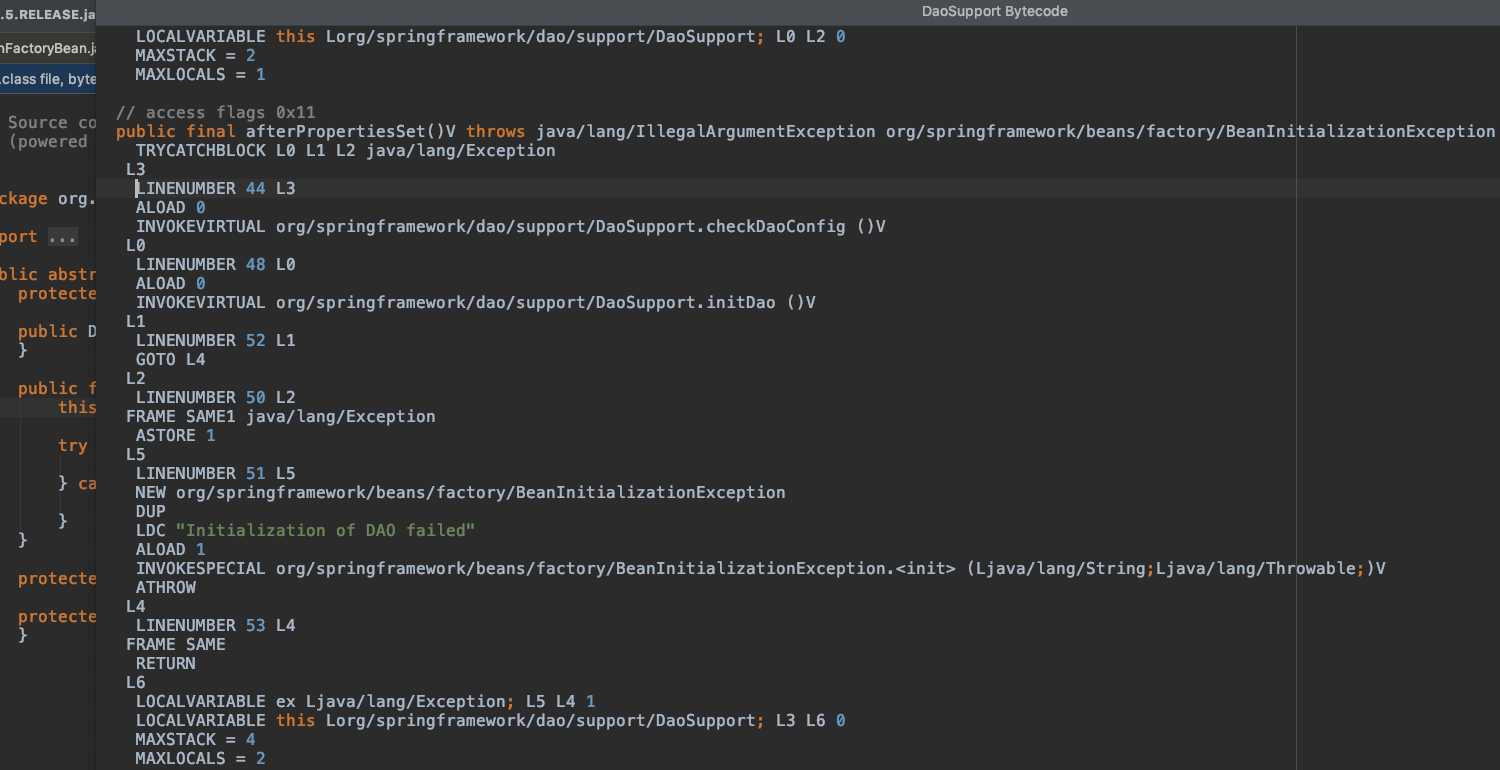
Task: Click the DaoSupport Bytecode popup title
Action: pos(994,11)
